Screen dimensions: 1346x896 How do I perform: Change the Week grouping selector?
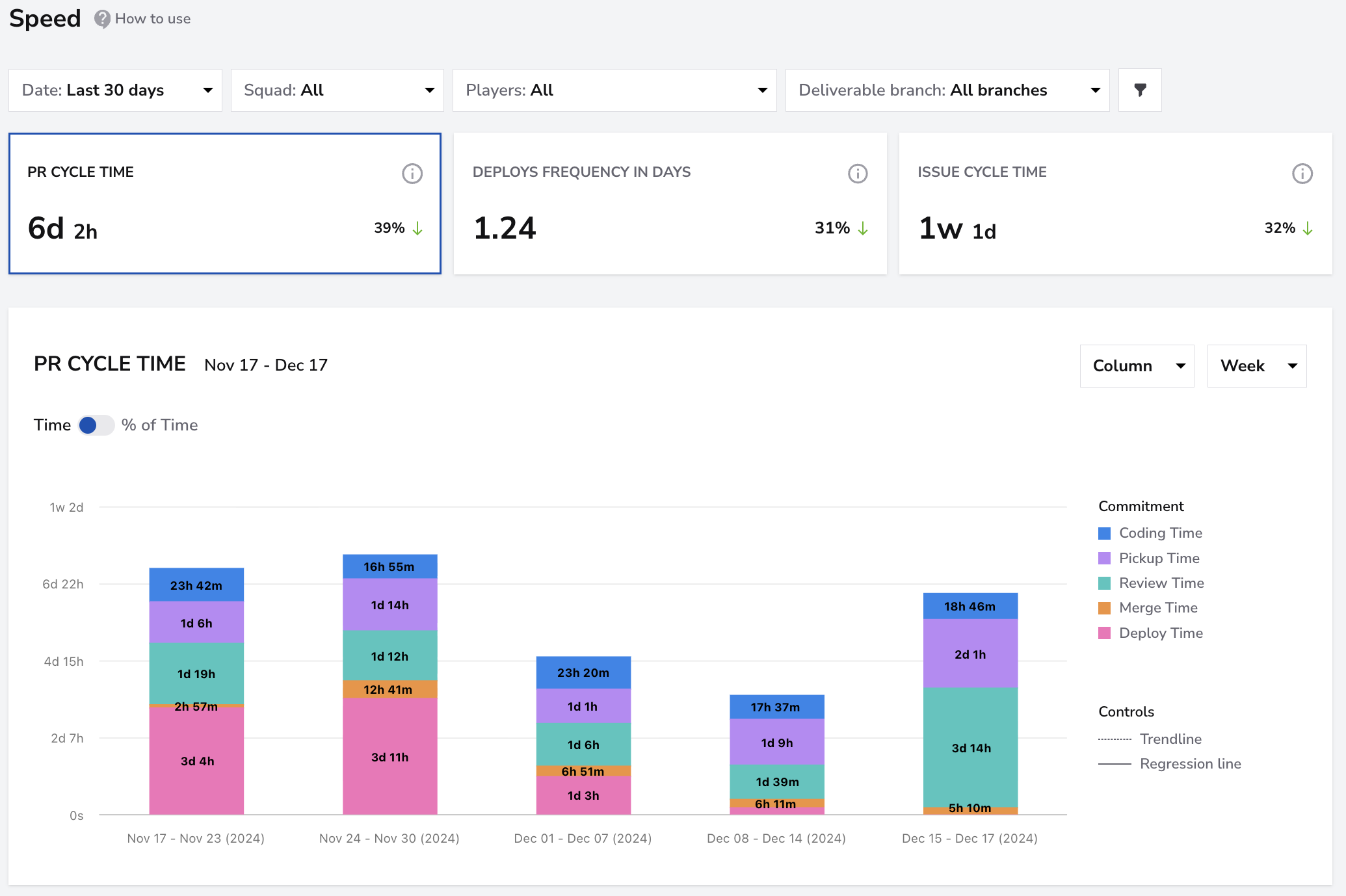tap(1257, 366)
